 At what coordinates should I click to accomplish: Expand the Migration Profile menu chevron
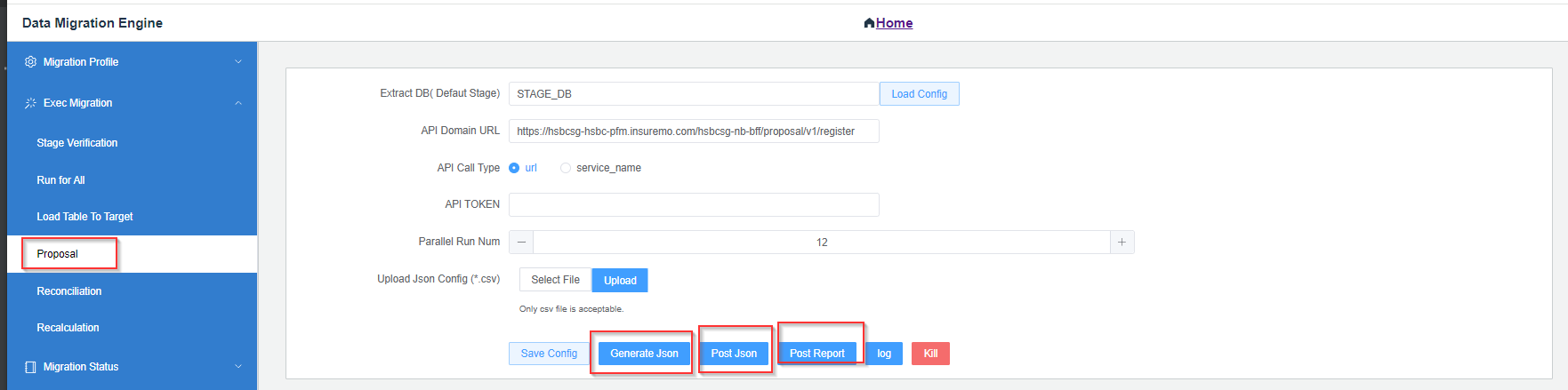tap(238, 62)
